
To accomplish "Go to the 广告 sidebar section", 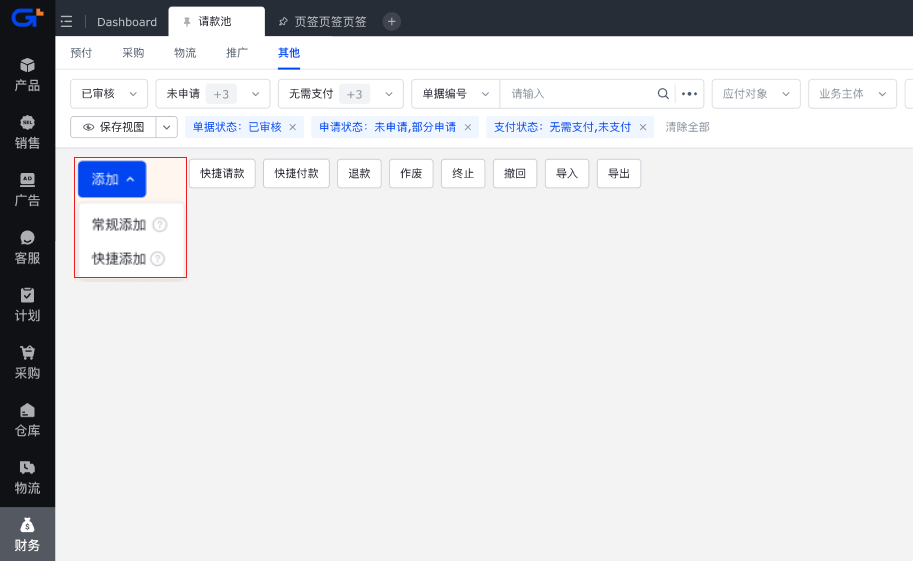I will [x=27, y=189].
